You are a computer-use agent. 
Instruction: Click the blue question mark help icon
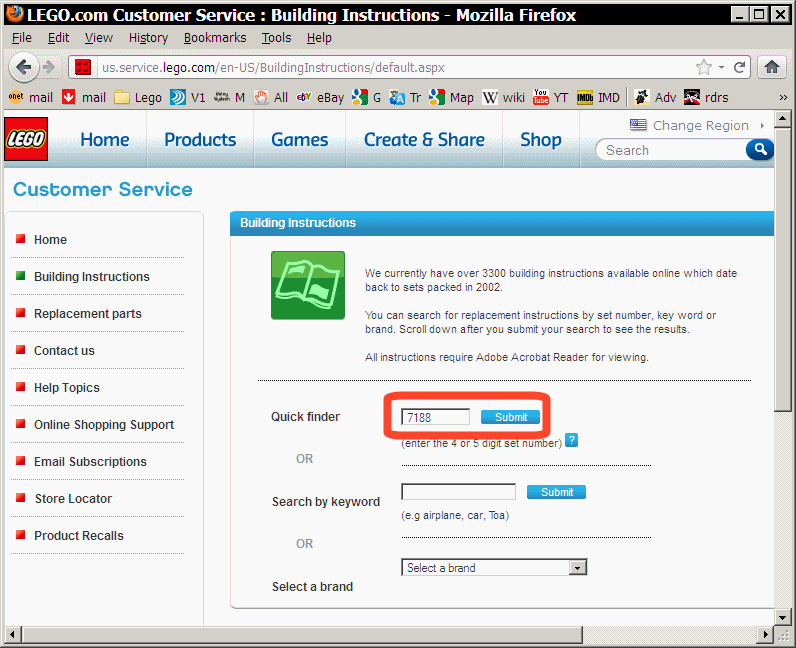pos(571,440)
